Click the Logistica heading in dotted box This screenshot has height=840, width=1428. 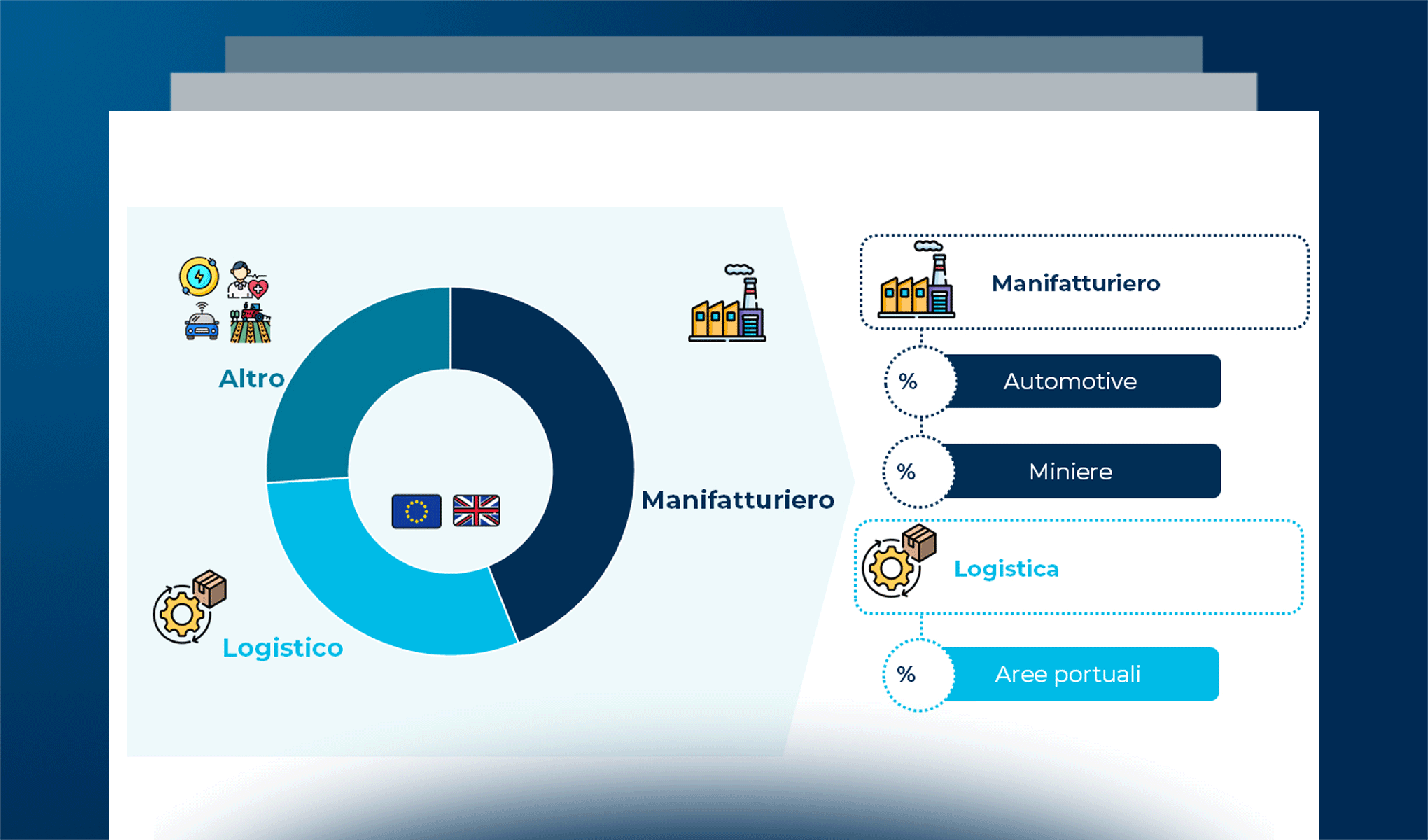coord(1006,568)
